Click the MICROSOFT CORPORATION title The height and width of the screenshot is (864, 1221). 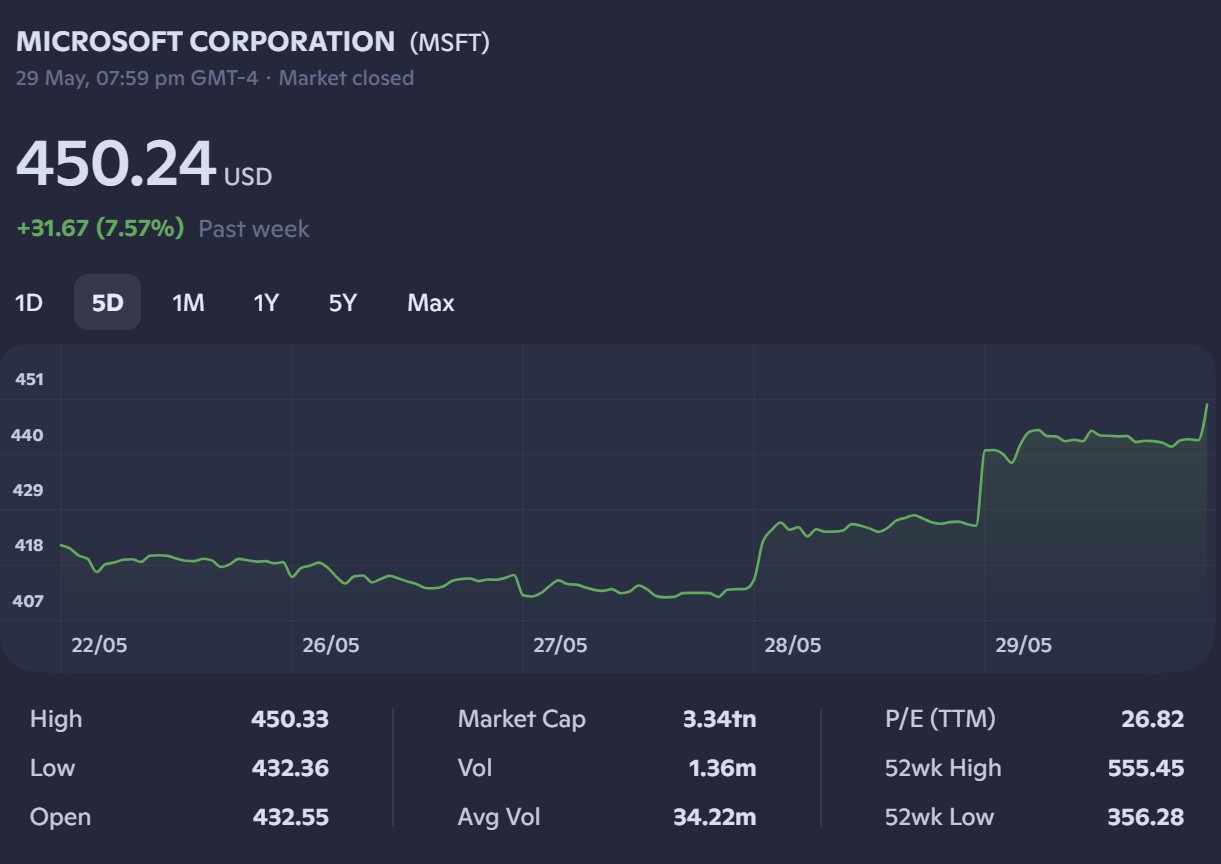click(x=205, y=42)
